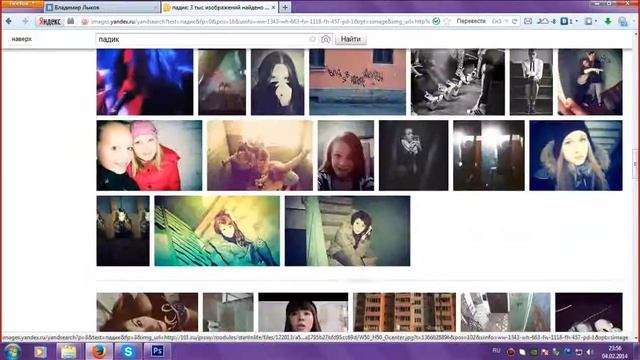
Task: Clear the search query with the X icon
Action: pos(312,39)
